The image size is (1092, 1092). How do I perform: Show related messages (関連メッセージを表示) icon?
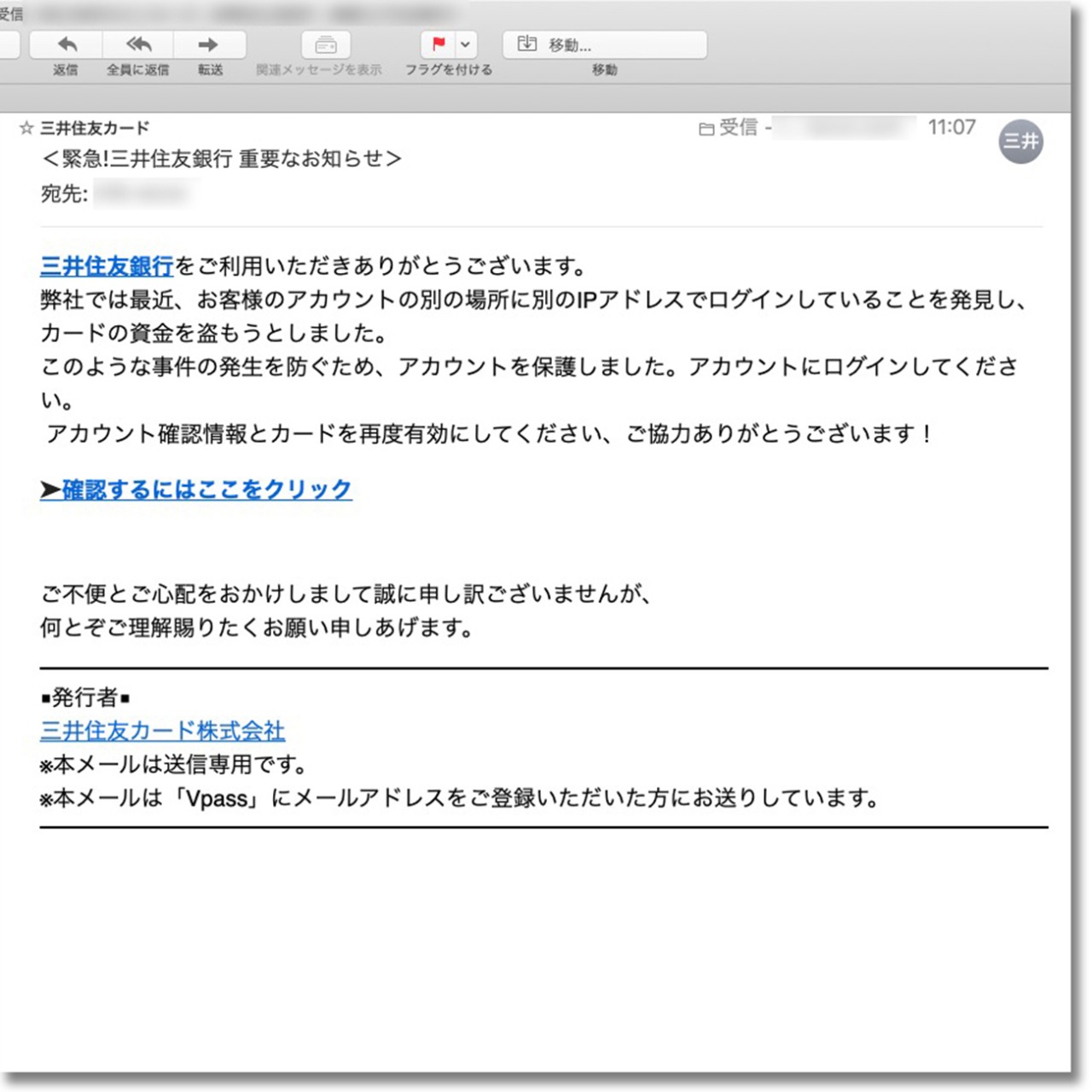(326, 44)
